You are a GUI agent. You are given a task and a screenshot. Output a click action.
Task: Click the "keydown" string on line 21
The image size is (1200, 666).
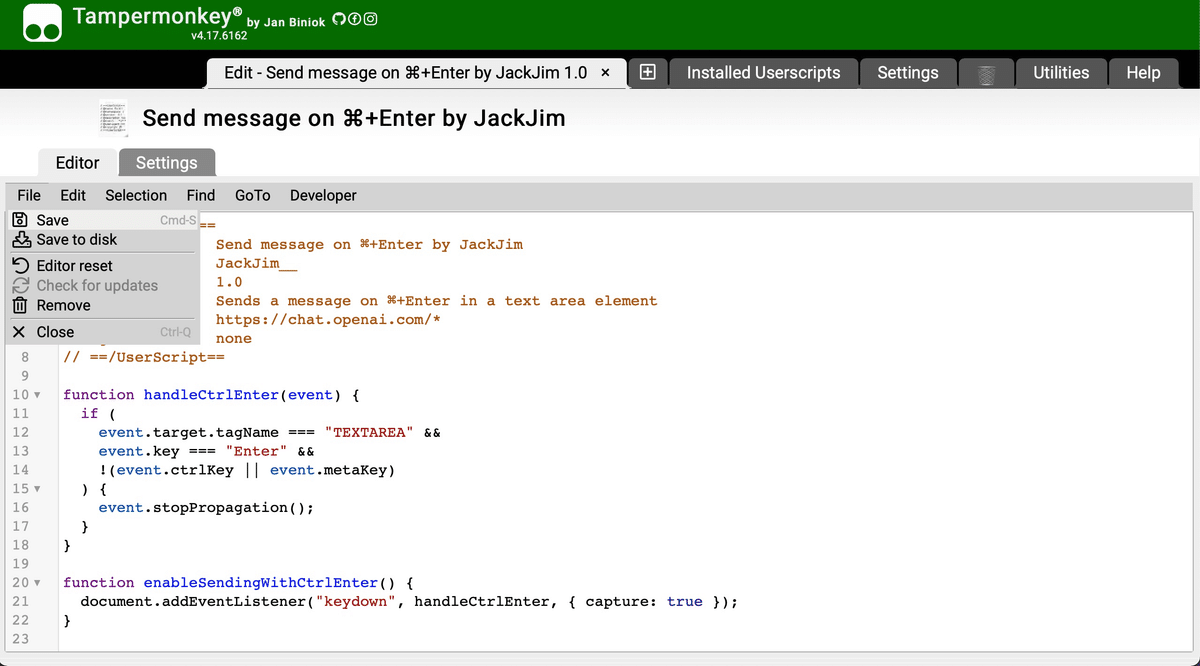coord(355,602)
